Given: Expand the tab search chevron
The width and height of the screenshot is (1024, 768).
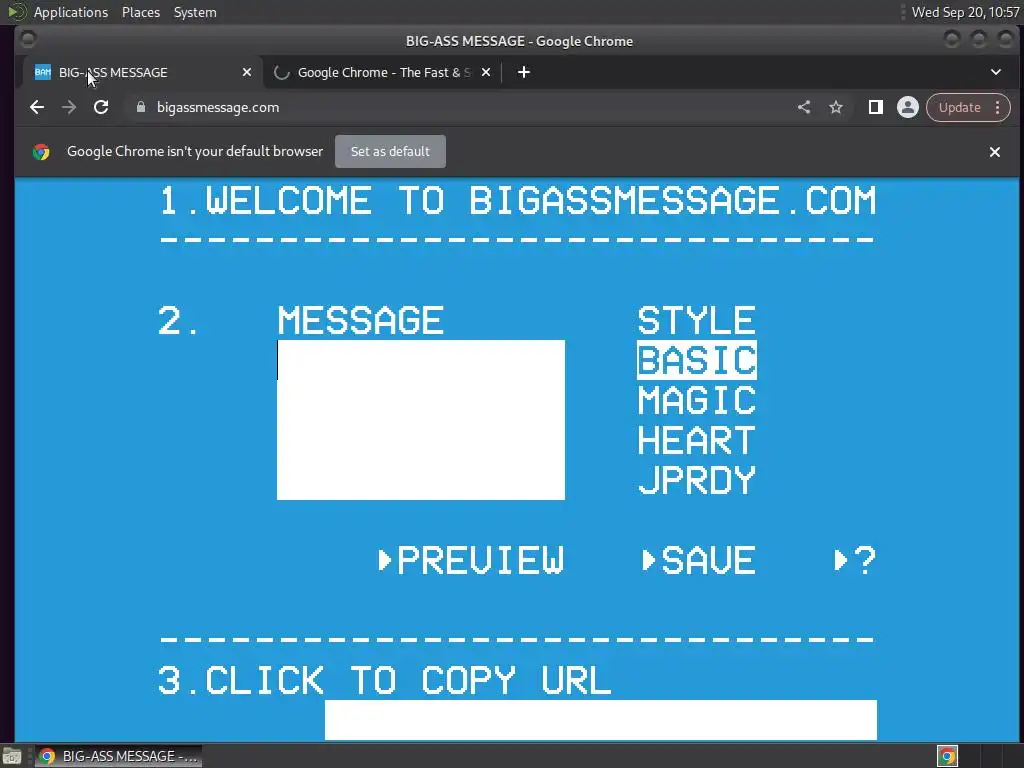Looking at the screenshot, I should [x=996, y=72].
